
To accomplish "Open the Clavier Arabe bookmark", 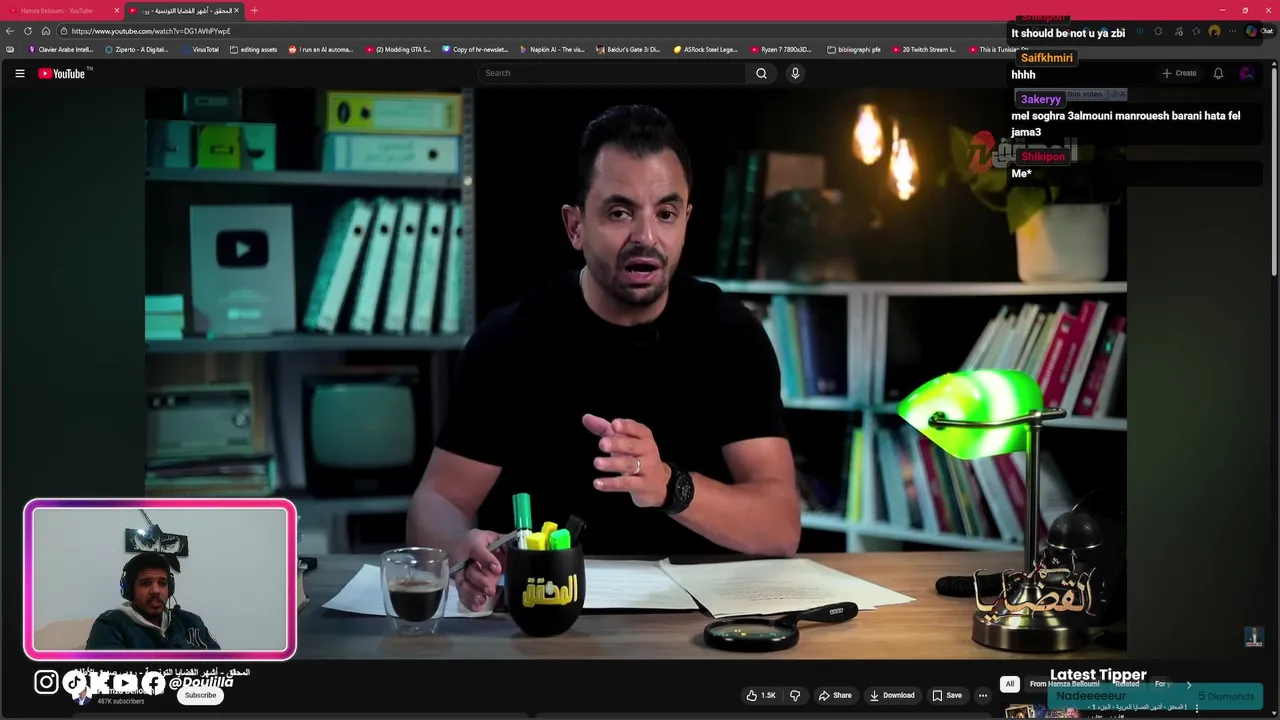I will click(x=61, y=49).
